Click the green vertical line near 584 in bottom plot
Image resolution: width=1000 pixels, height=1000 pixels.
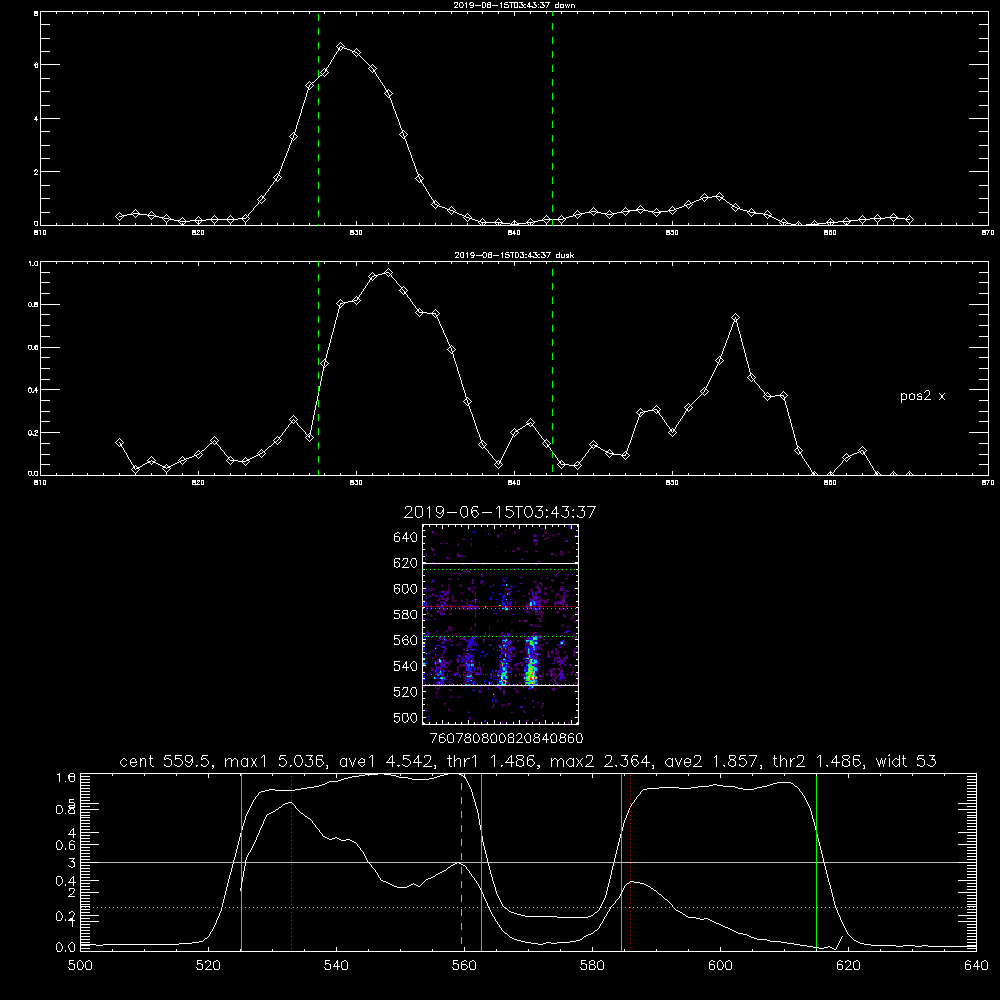[x=621, y=862]
